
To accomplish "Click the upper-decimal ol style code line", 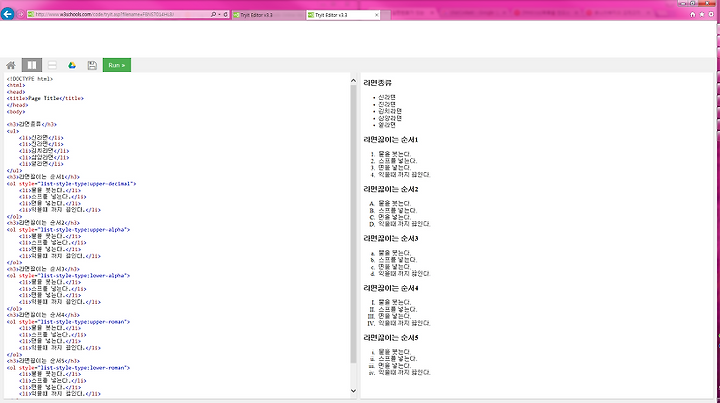I will (71, 184).
